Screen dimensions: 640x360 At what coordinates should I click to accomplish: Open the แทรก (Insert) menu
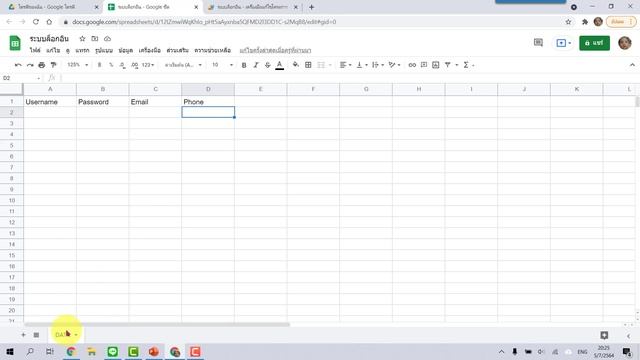pos(82,50)
